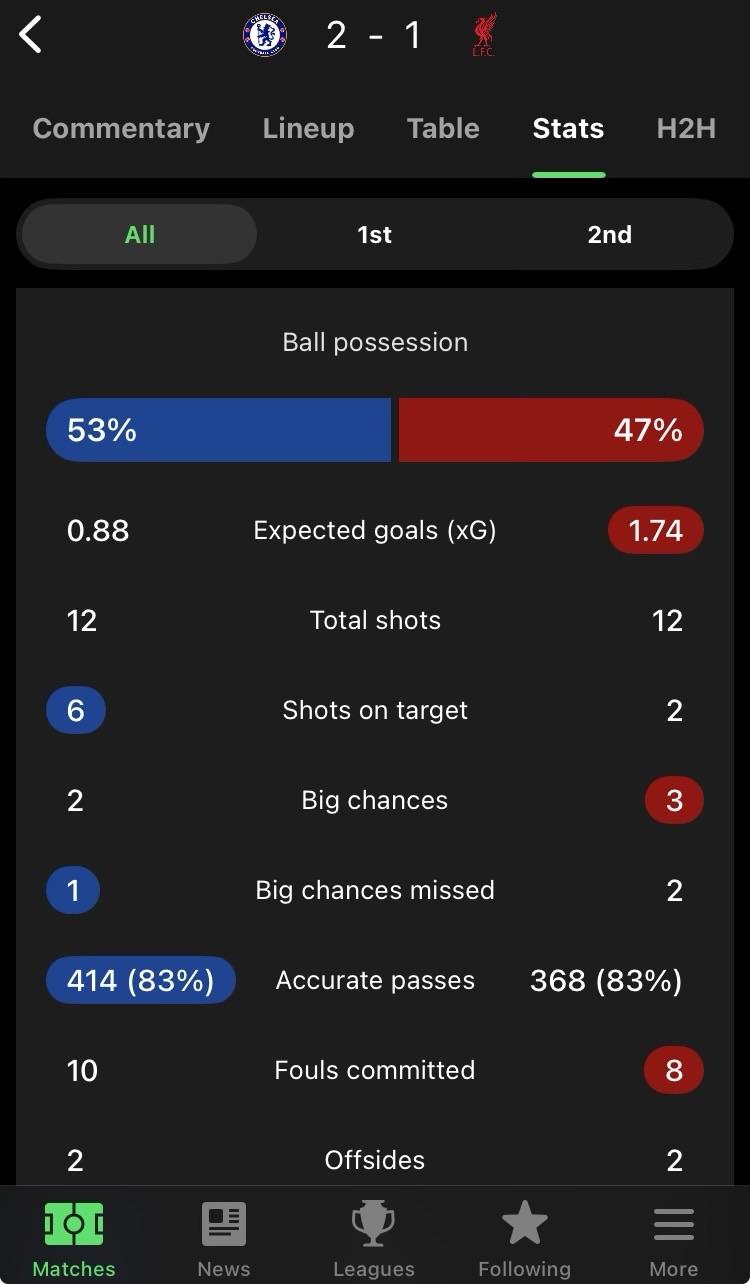Viewport: 750px width, 1284px height.
Task: Switch stats to 1st half
Action: (375, 234)
